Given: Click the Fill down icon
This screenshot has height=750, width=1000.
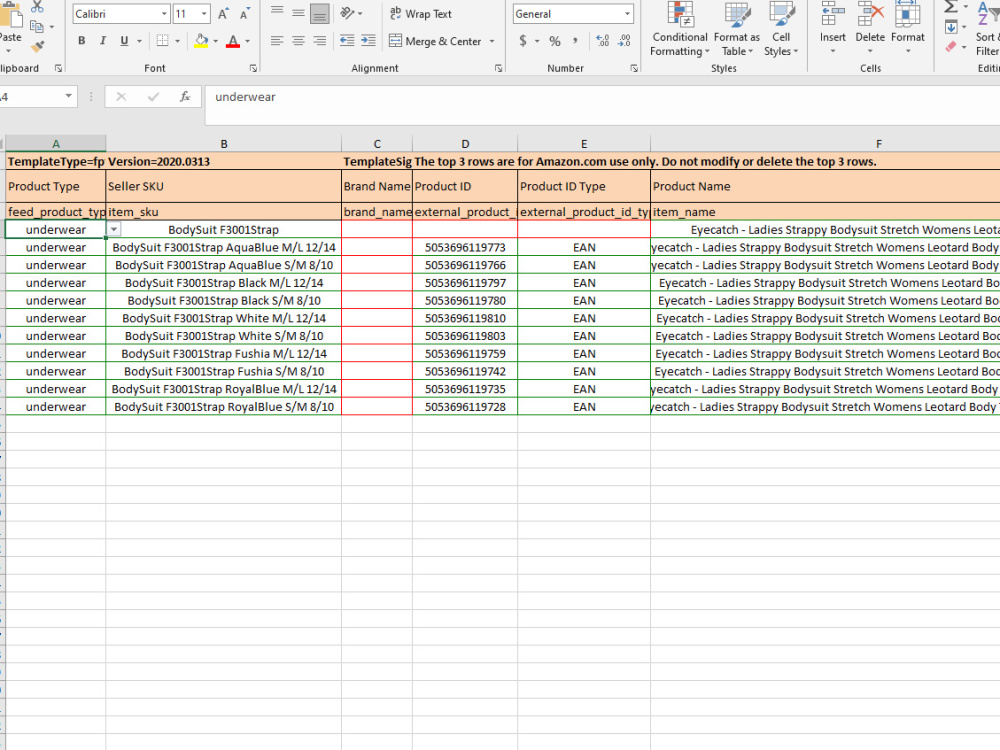Looking at the screenshot, I should (x=951, y=27).
